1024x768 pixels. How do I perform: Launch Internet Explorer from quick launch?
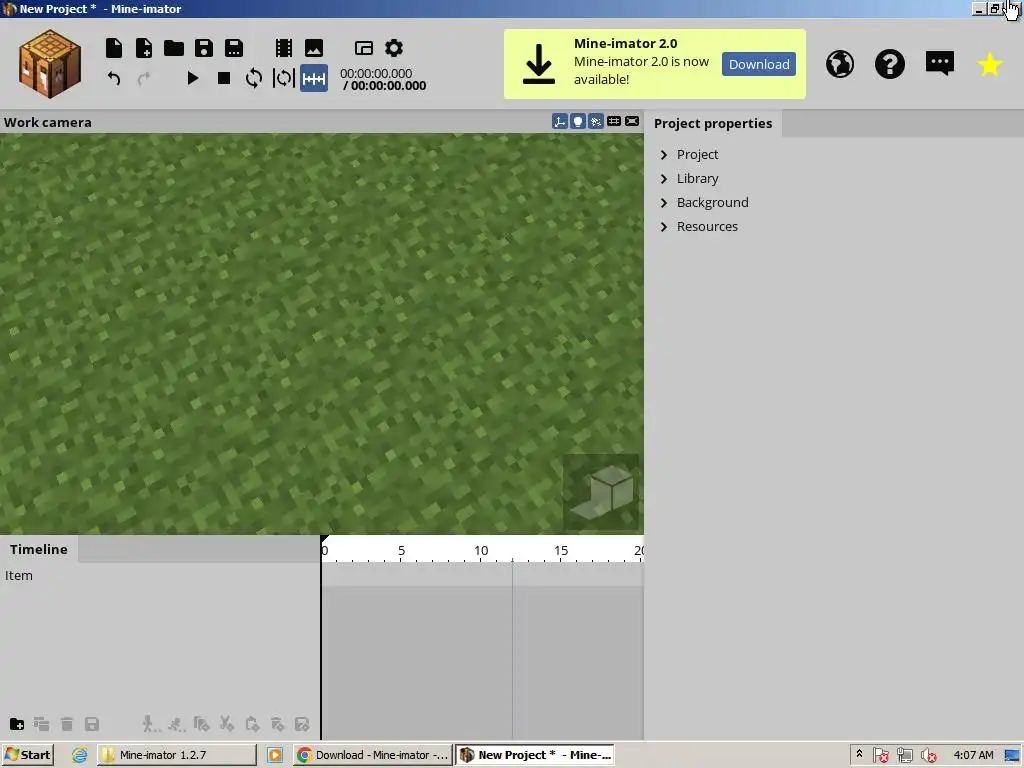click(x=79, y=755)
